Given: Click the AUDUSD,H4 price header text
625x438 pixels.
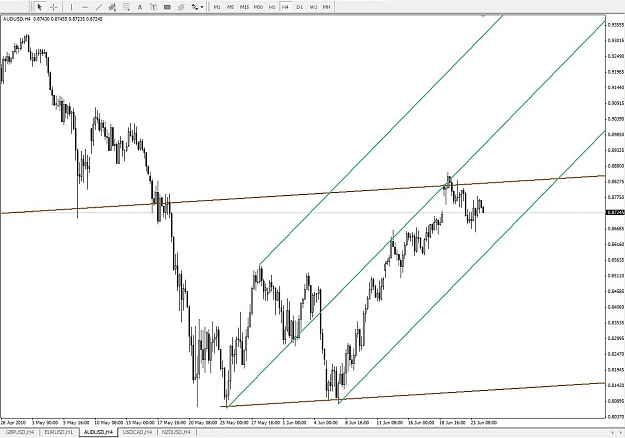Looking at the screenshot, I should tap(52, 19).
